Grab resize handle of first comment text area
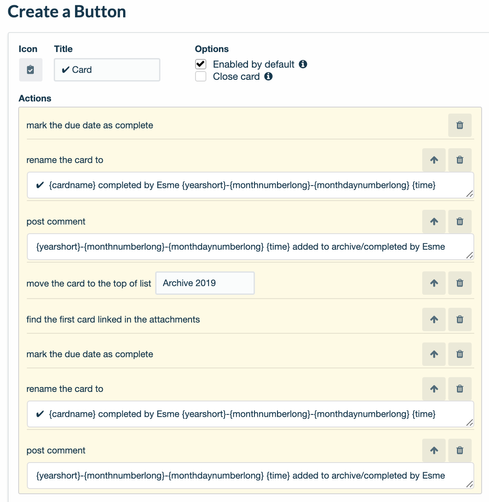The width and height of the screenshot is (489, 502). pyautogui.click(x=469, y=256)
